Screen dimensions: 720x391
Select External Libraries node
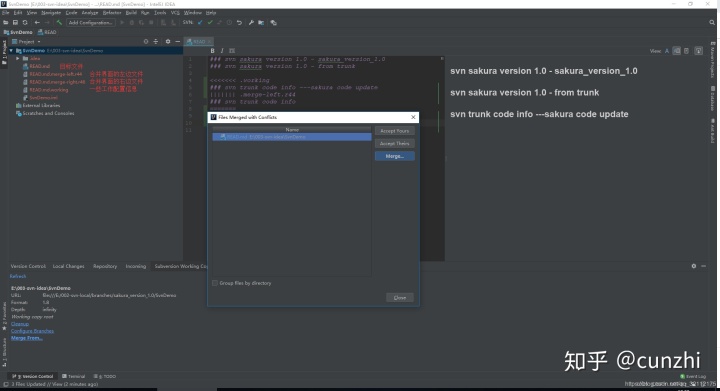tap(41, 105)
